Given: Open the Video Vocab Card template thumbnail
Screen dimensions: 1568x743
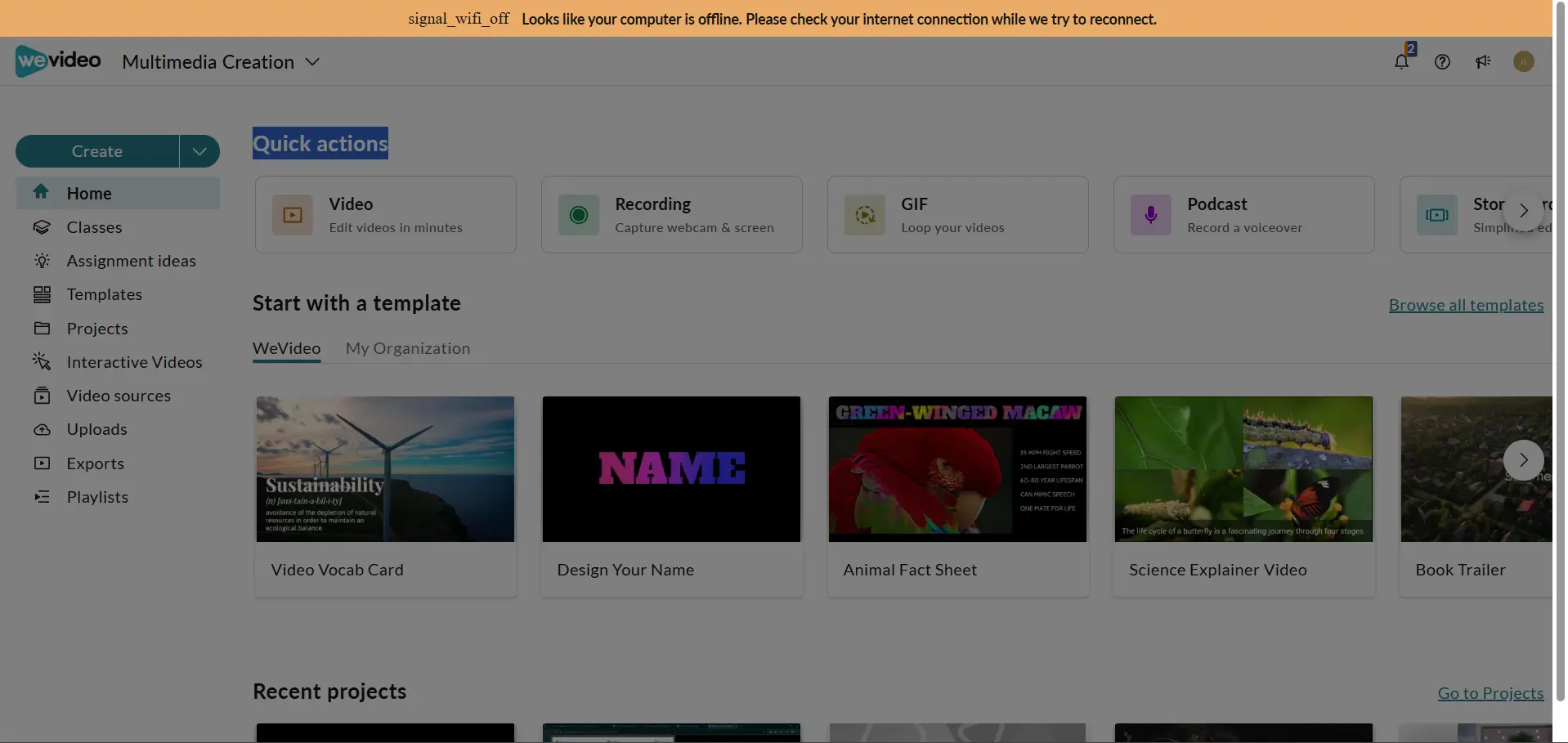Looking at the screenshot, I should 385,469.
